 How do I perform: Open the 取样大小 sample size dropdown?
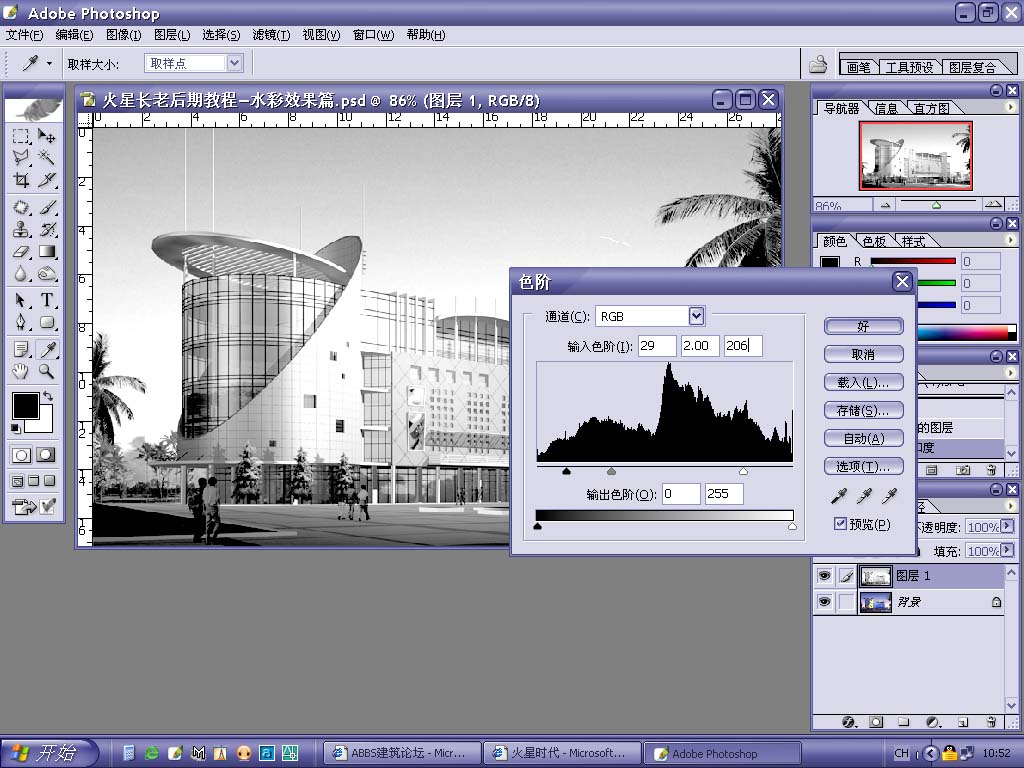pos(234,63)
